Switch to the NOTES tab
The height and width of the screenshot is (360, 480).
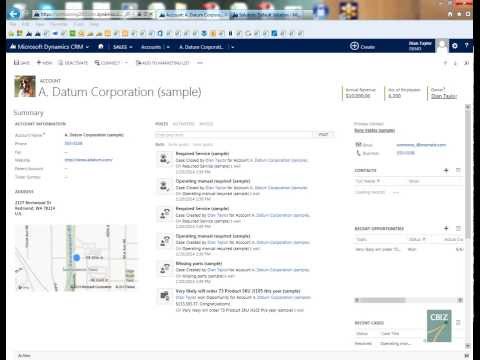click(206, 124)
